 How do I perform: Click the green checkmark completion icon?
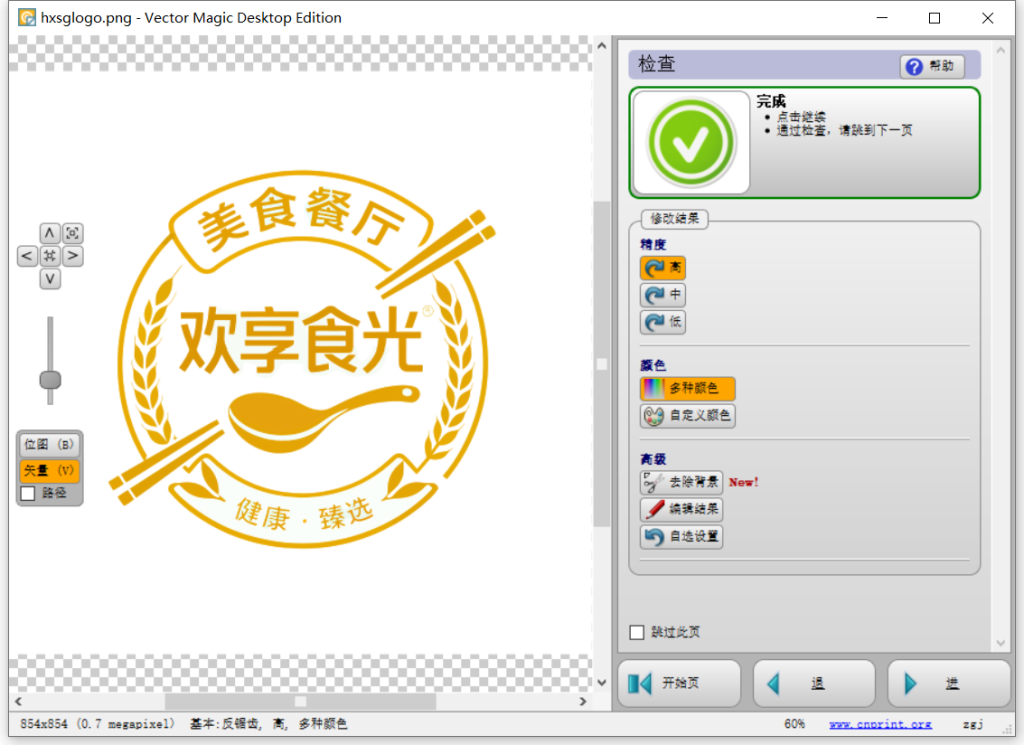click(x=690, y=143)
